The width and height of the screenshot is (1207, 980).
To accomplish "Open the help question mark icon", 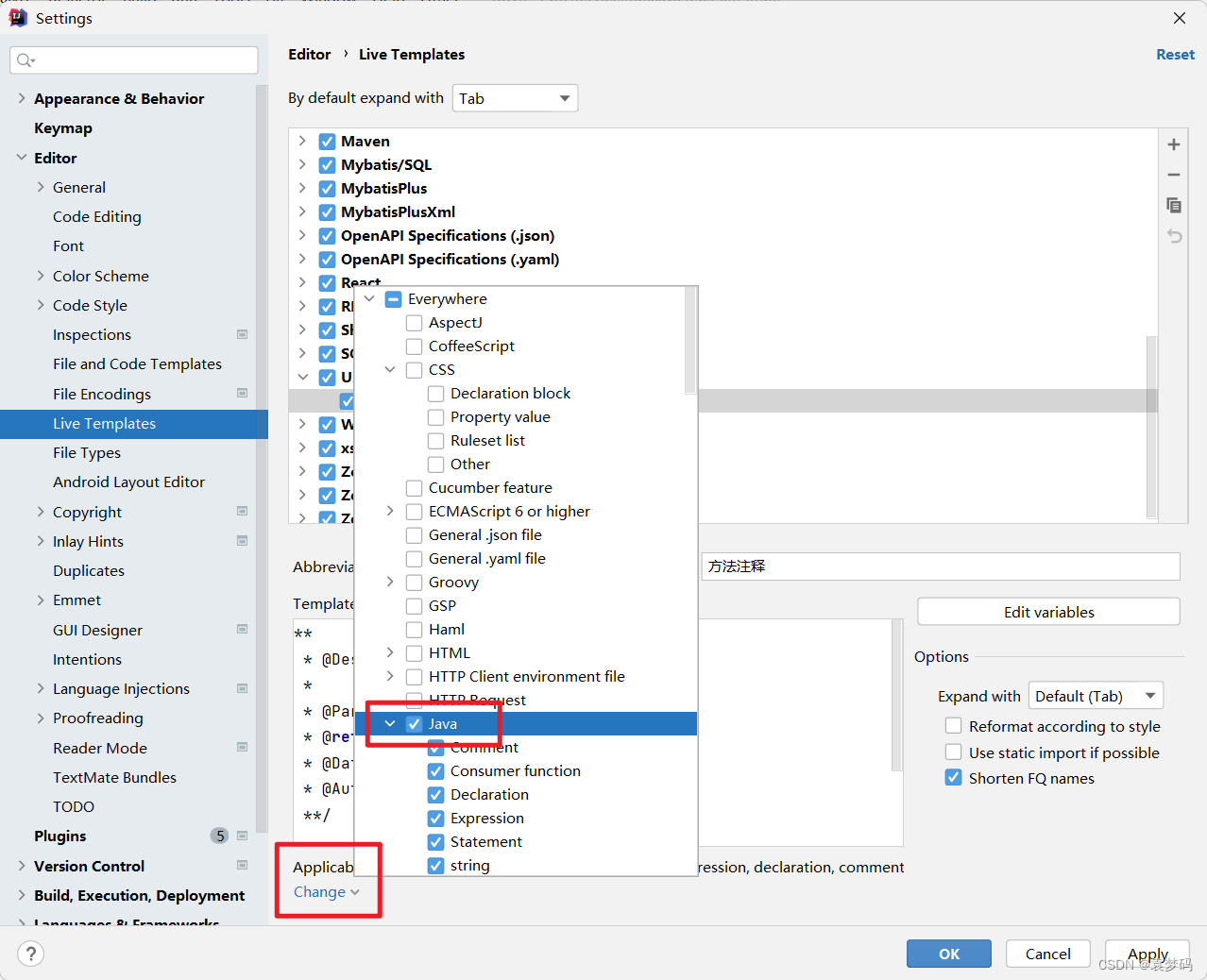I will [x=31, y=954].
